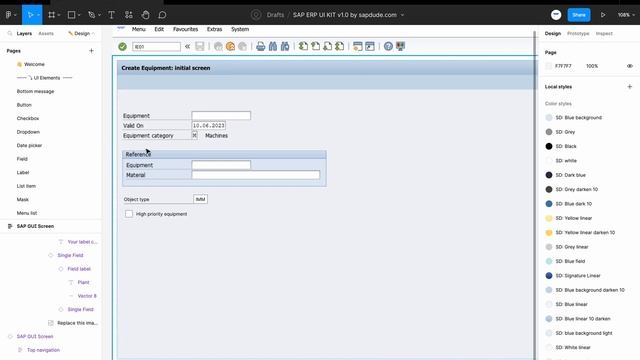The image size is (640, 360).
Task: Select the SD: Black color style
Action: 566,146
